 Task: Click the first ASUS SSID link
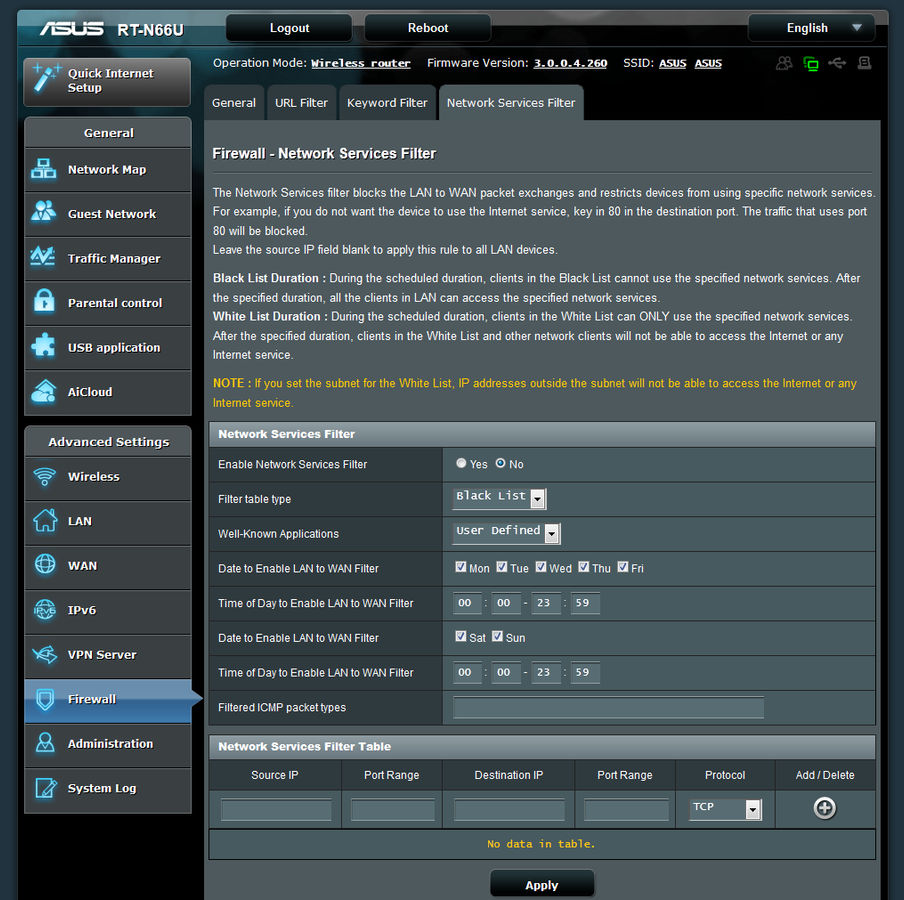click(672, 63)
